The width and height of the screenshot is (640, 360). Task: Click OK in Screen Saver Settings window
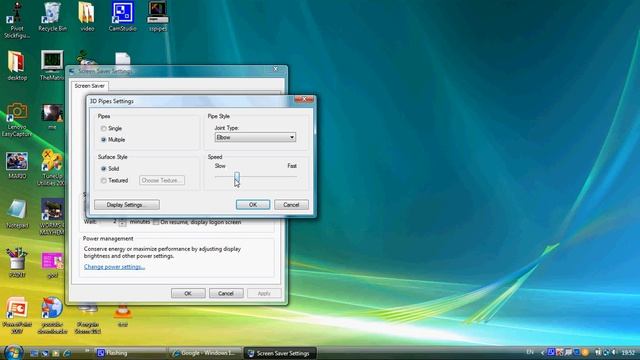[x=188, y=293]
